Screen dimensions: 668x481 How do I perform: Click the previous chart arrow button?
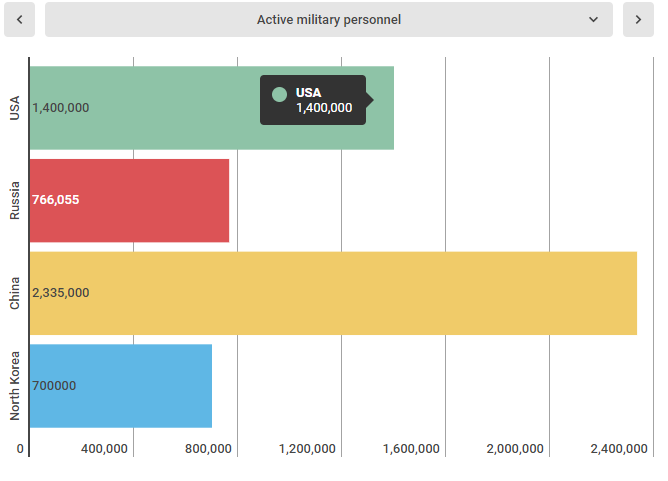pyautogui.click(x=20, y=20)
